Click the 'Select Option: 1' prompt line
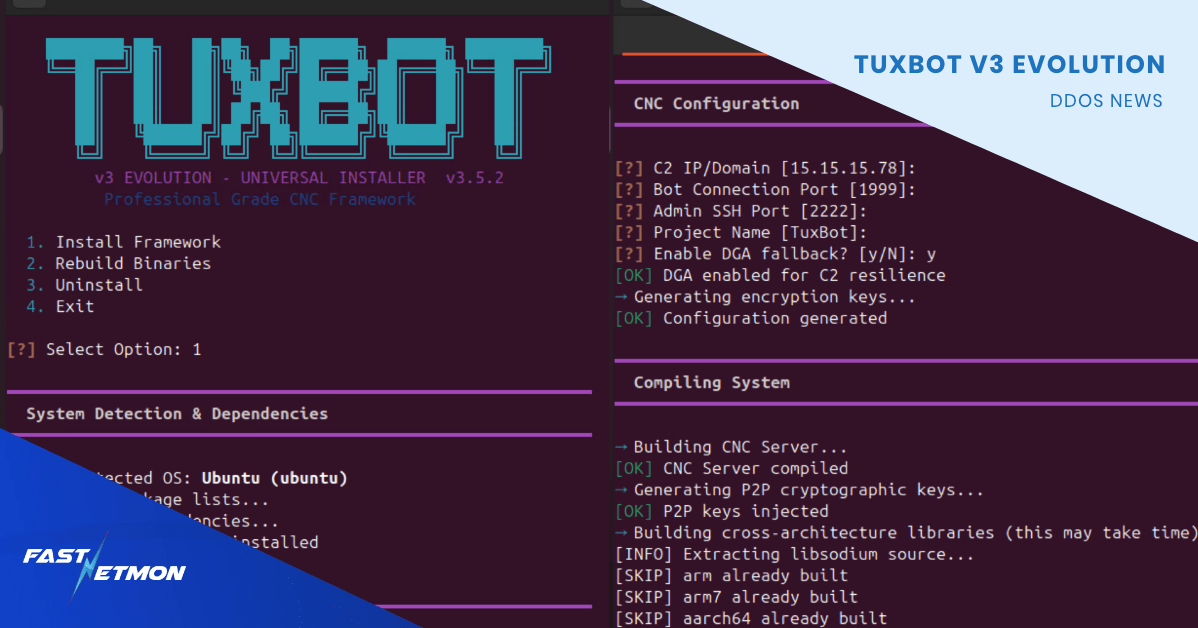 pos(104,350)
